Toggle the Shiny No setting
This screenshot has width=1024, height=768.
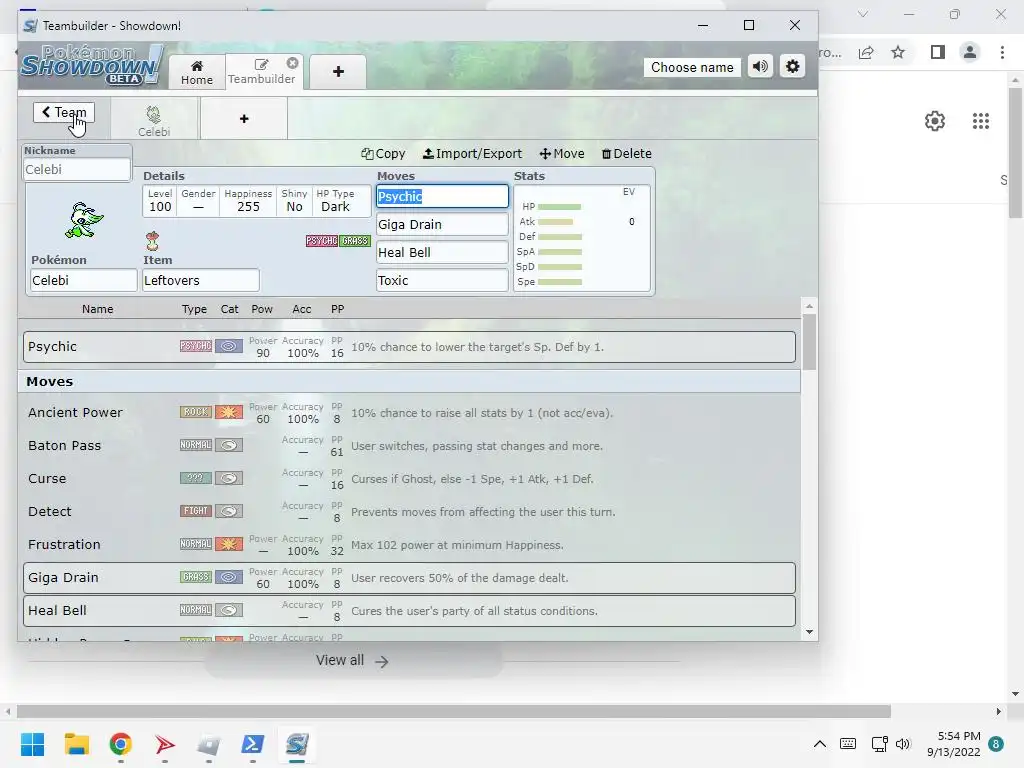click(x=294, y=201)
